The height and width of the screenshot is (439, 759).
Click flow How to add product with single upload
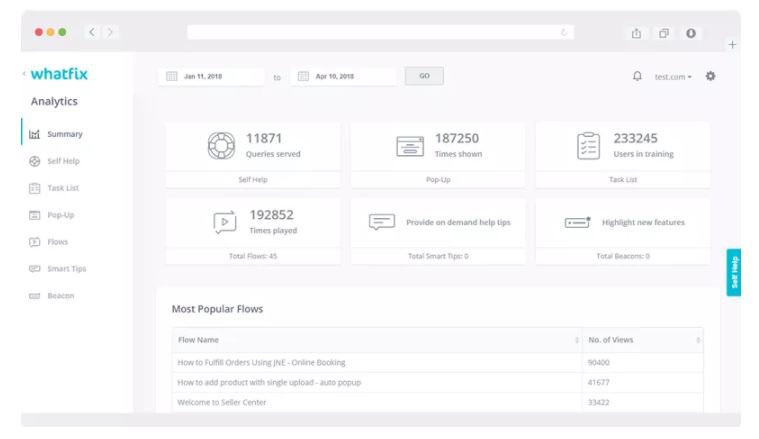pos(269,382)
